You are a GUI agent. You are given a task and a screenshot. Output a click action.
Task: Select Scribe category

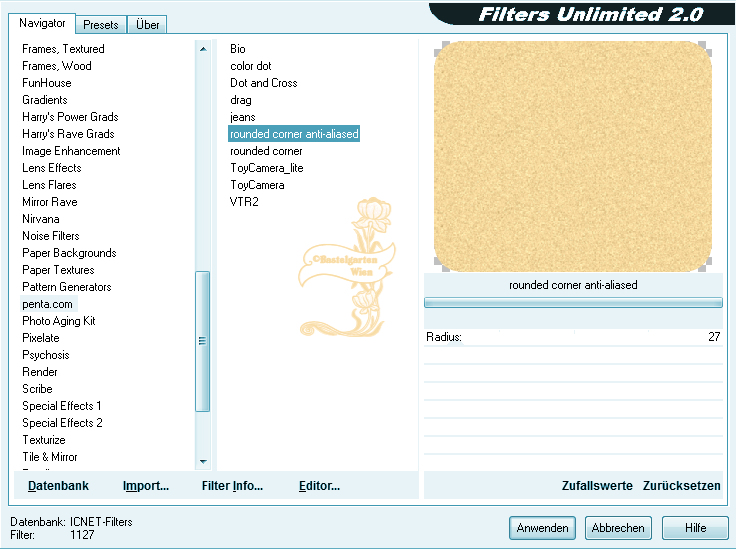pyautogui.click(x=37, y=389)
